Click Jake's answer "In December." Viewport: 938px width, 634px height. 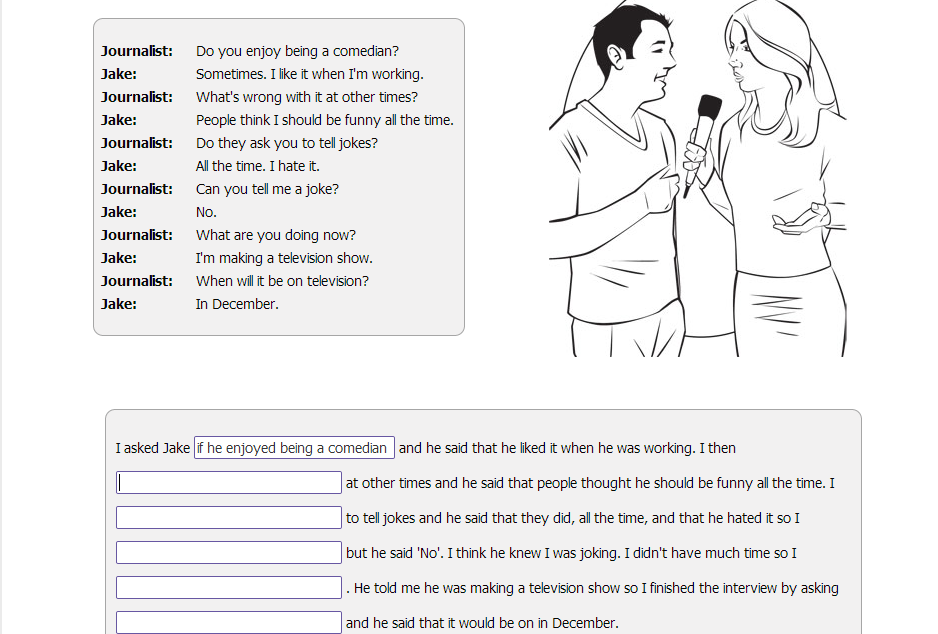[237, 304]
